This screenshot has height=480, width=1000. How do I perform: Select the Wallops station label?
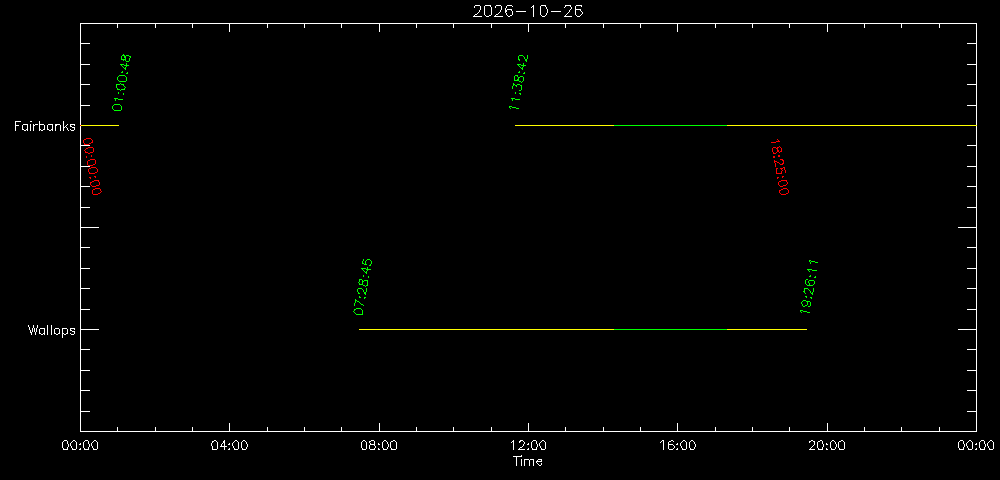(x=51, y=330)
